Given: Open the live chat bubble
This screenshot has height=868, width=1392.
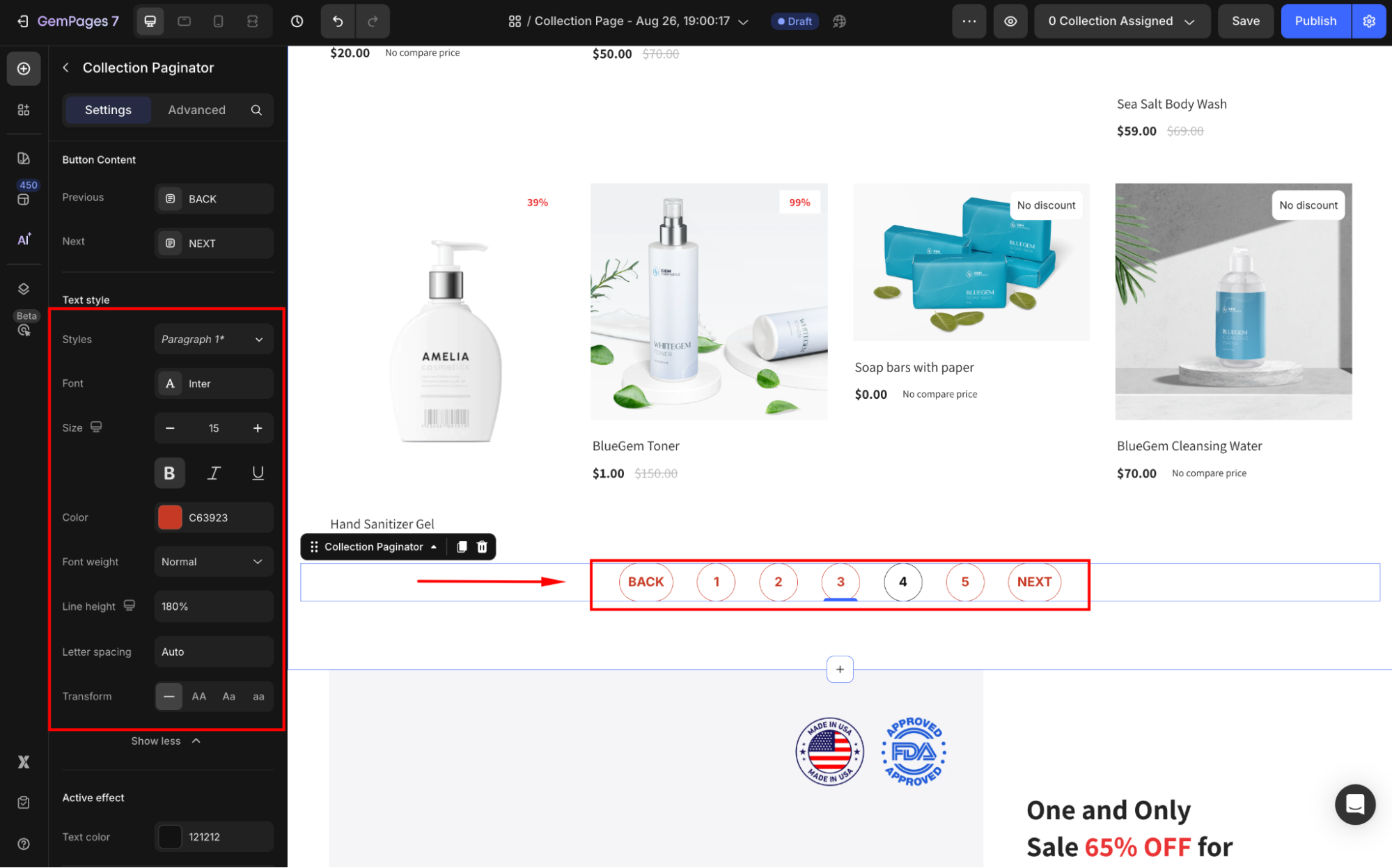Looking at the screenshot, I should pos(1354,804).
